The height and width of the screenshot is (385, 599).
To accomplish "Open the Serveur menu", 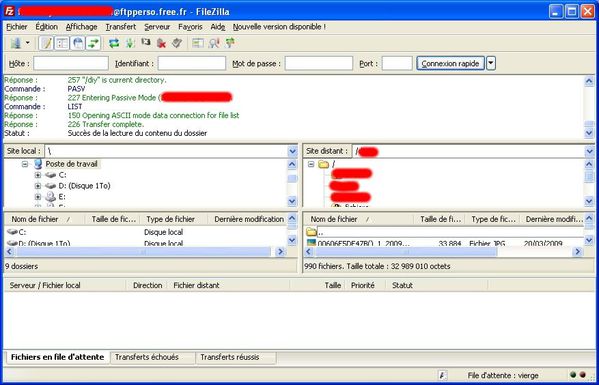I will point(157,27).
